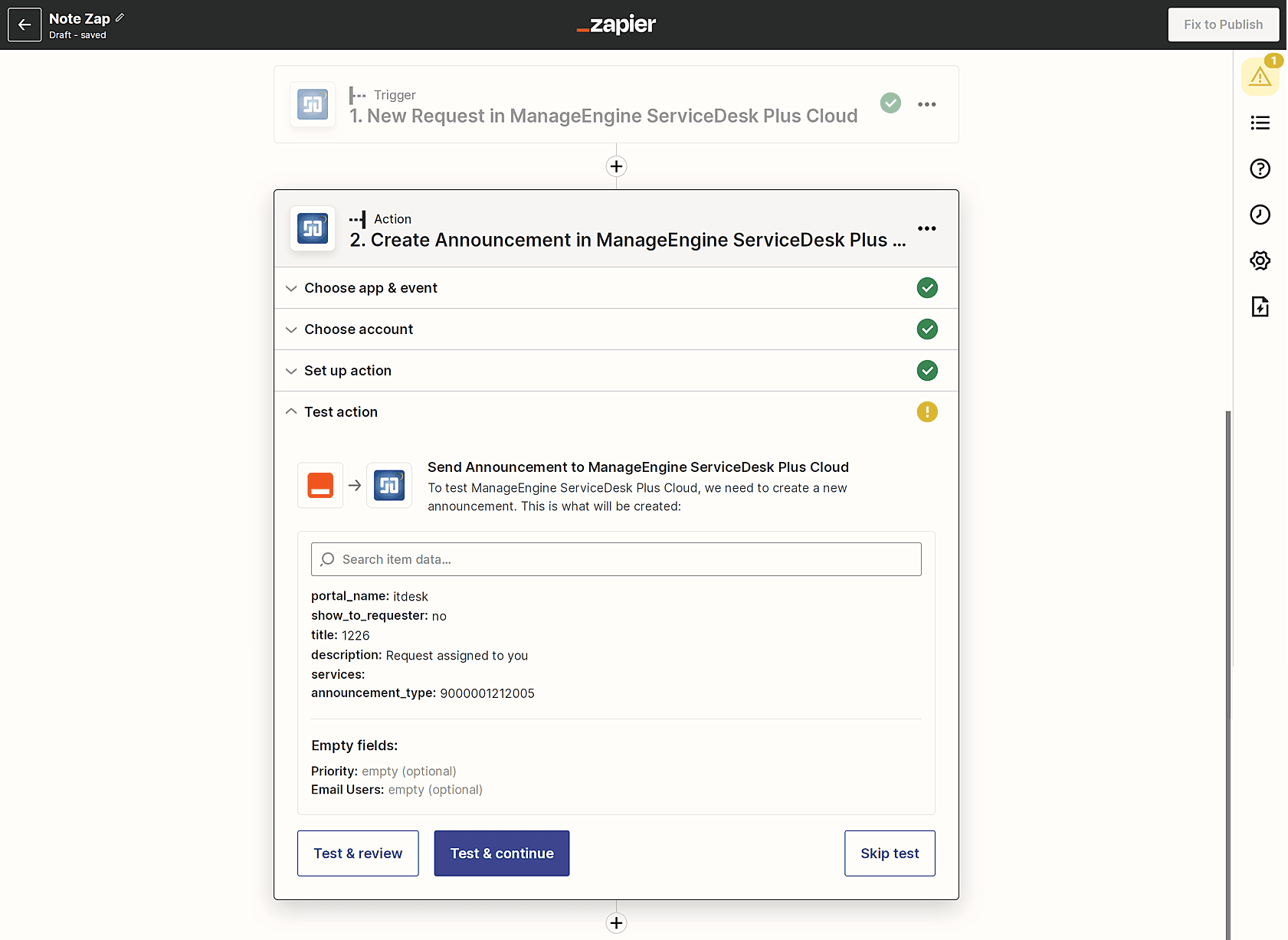Click the Fix to Publish button
Screen dimensions: 1288x940
1223,25
